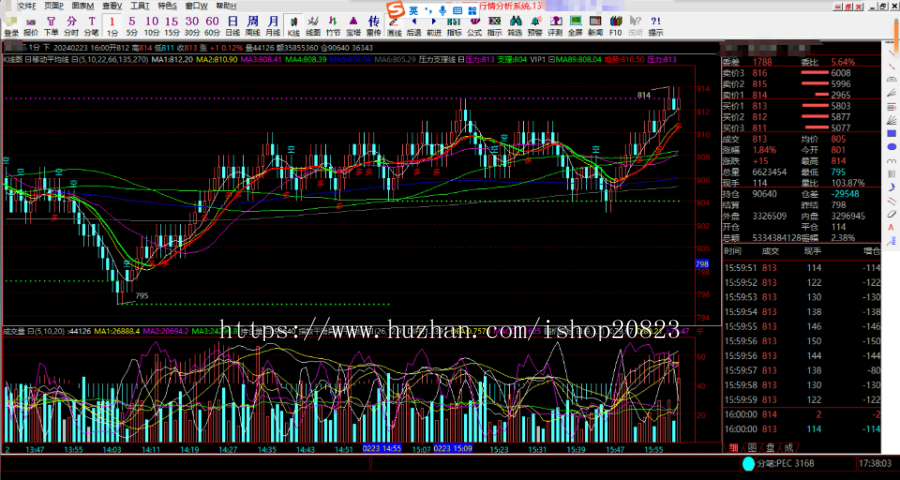900x480 pixels.
Task: Open the 特色S menu
Action: tap(168, 6)
